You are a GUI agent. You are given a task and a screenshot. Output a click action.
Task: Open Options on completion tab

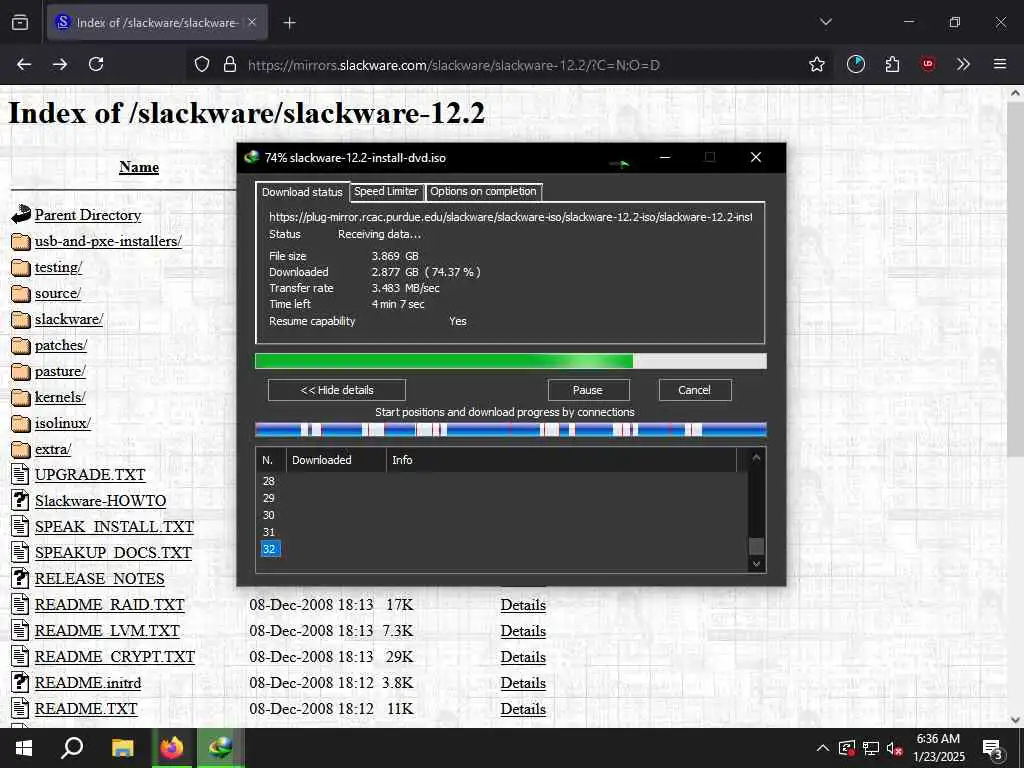483,191
